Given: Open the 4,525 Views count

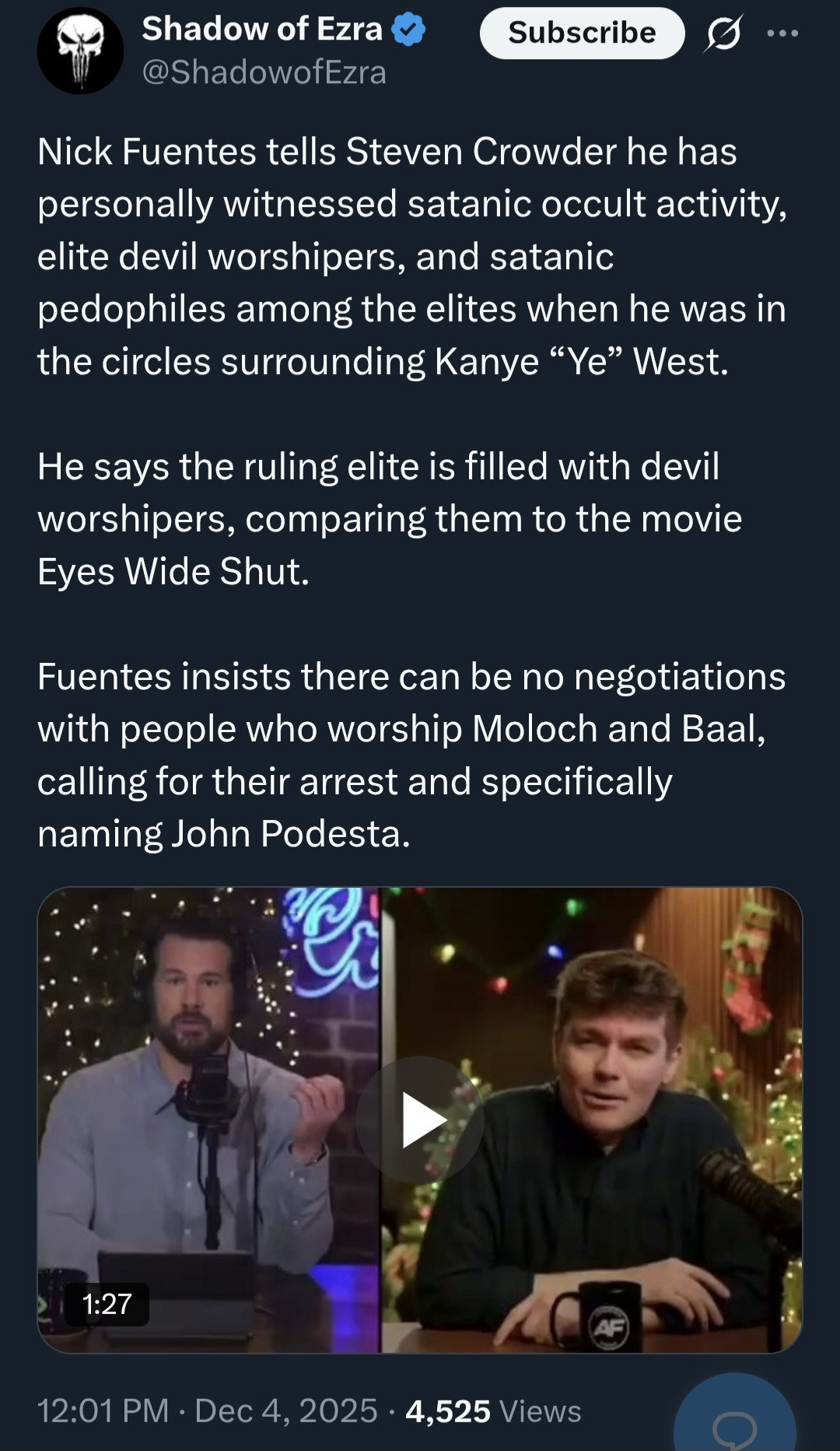Looking at the screenshot, I should point(493,1411).
